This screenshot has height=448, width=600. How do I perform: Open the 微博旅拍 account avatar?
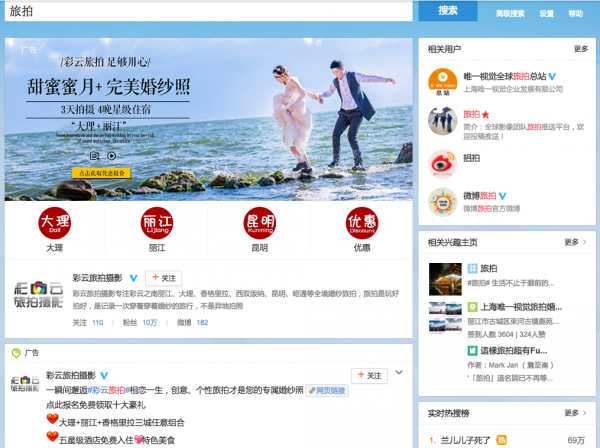tap(442, 202)
